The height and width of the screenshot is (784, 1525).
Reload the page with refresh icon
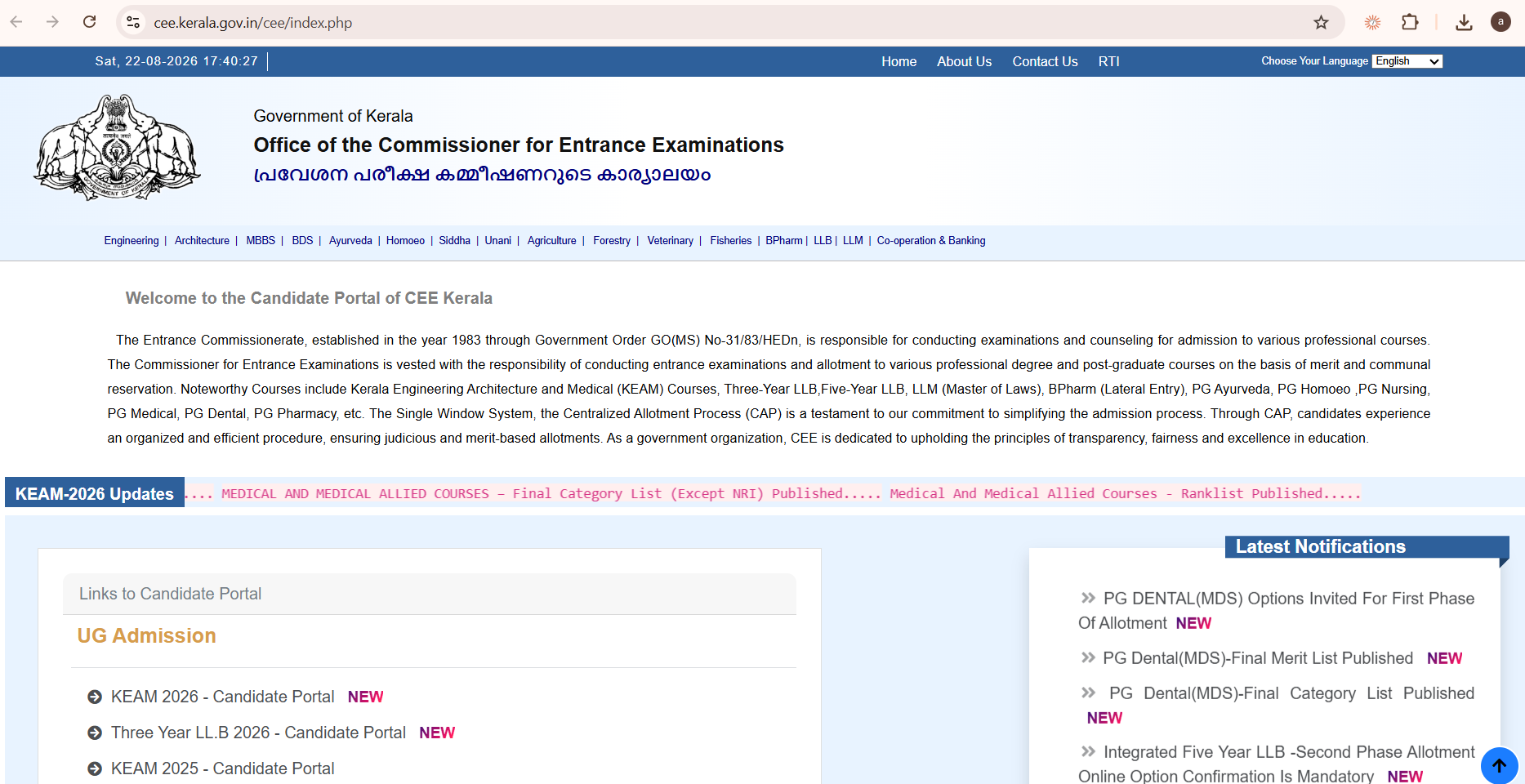[90, 22]
